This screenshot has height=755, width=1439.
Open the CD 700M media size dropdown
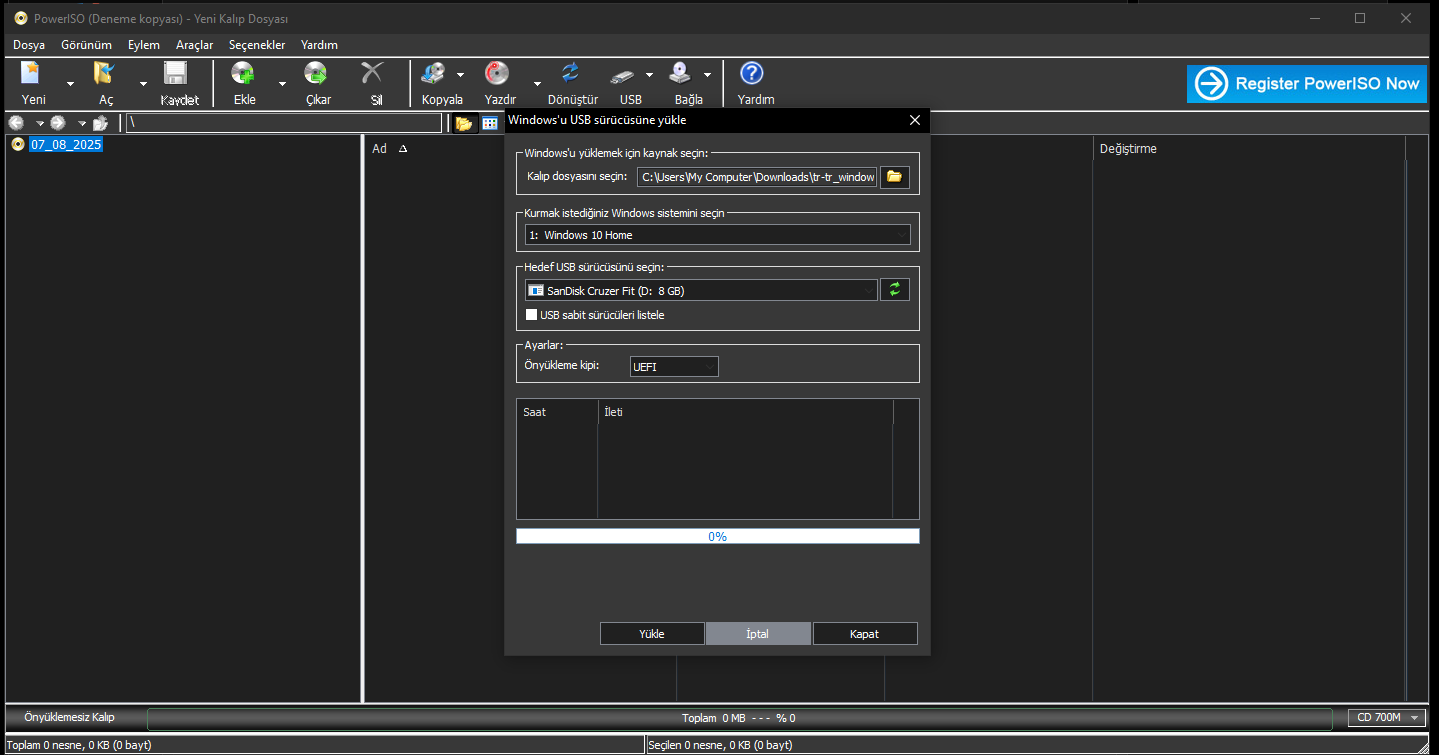[1389, 717]
